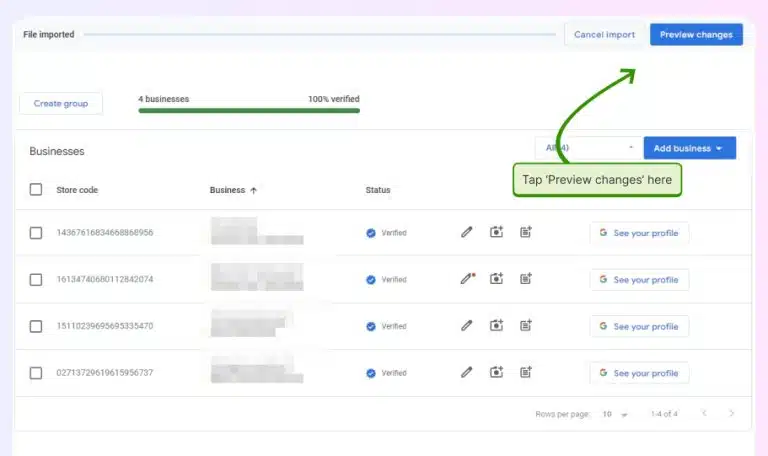
Task: Click the '4 businesses' label
Action: pyautogui.click(x=164, y=99)
